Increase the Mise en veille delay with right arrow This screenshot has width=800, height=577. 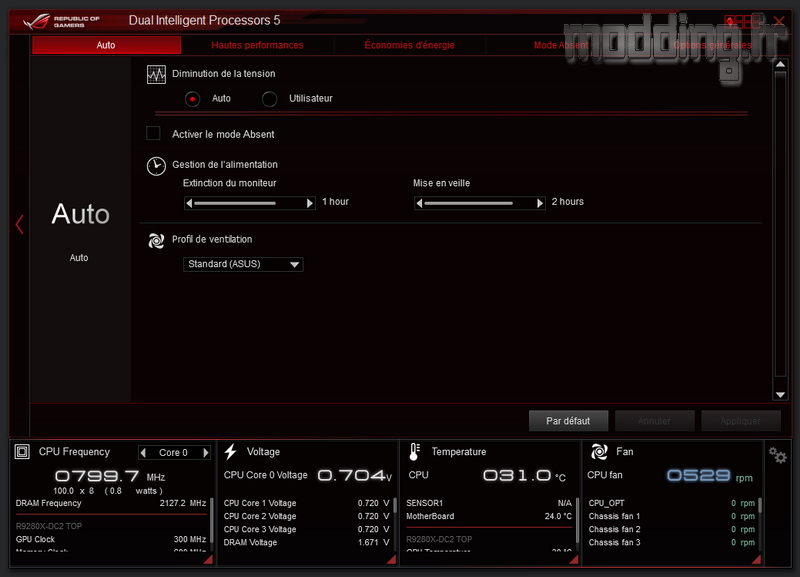click(x=540, y=203)
